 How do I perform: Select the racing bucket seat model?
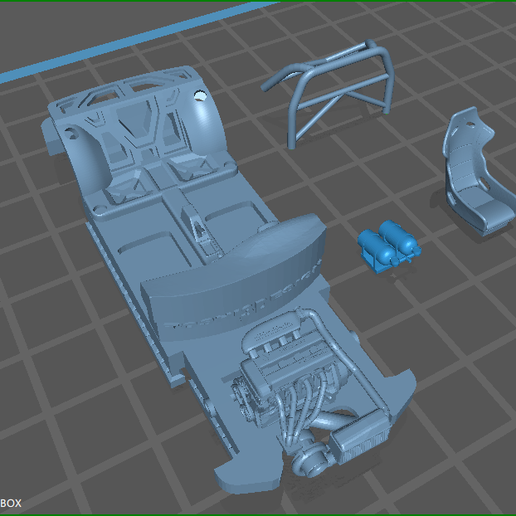click(477, 172)
